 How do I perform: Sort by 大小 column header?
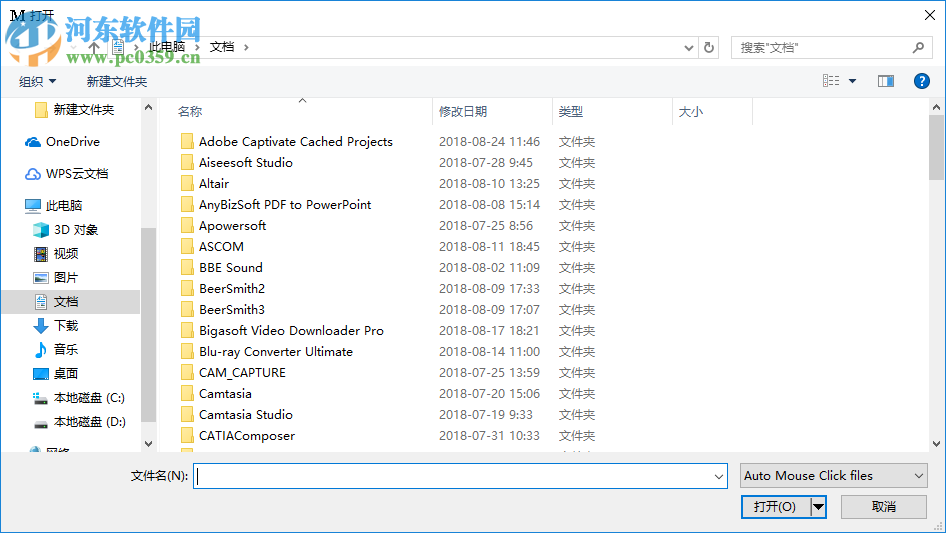tap(691, 112)
